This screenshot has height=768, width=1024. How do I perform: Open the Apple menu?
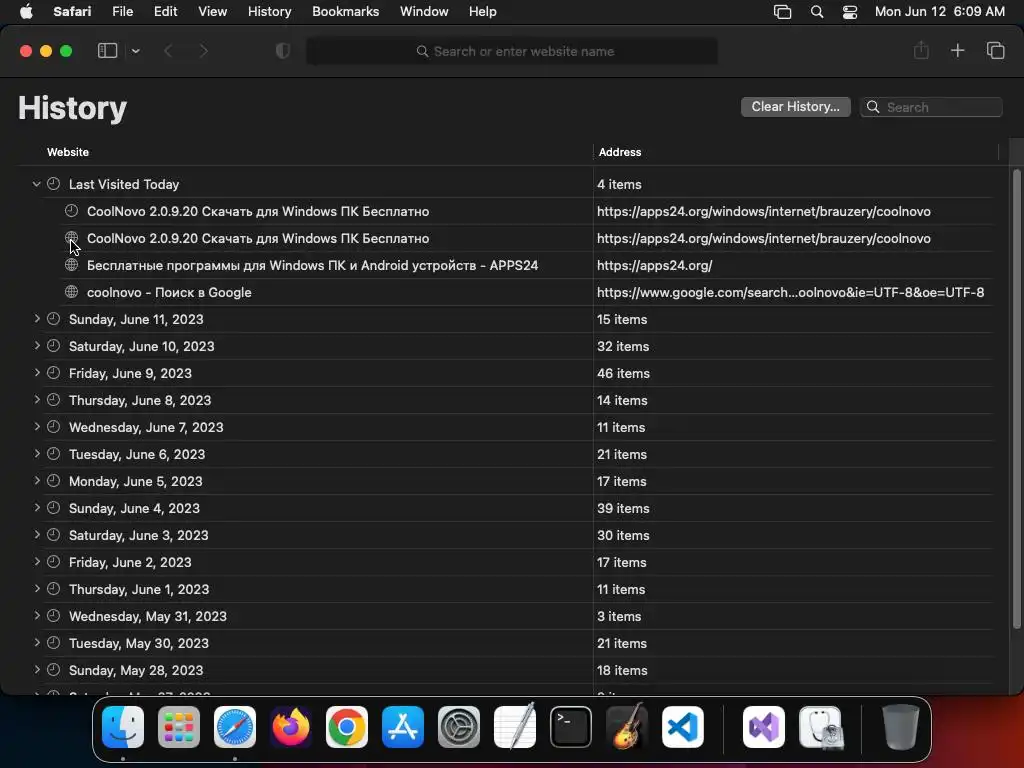26,11
